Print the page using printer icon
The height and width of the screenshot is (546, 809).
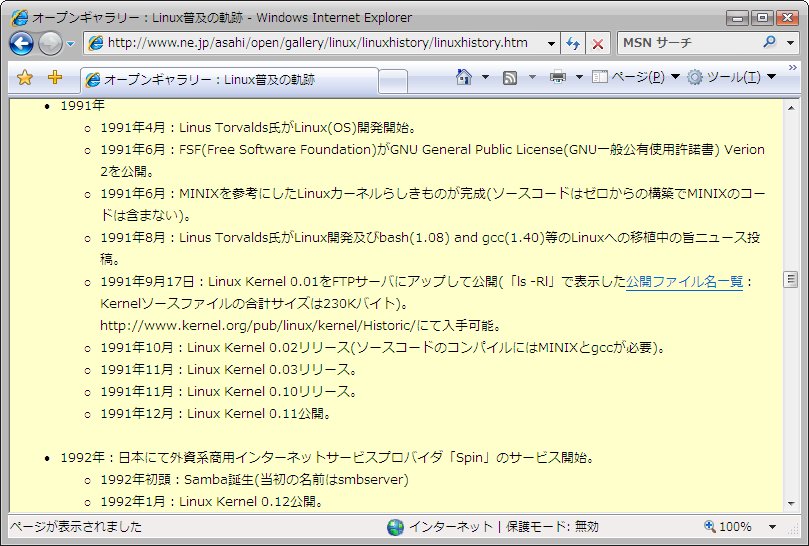[x=558, y=77]
